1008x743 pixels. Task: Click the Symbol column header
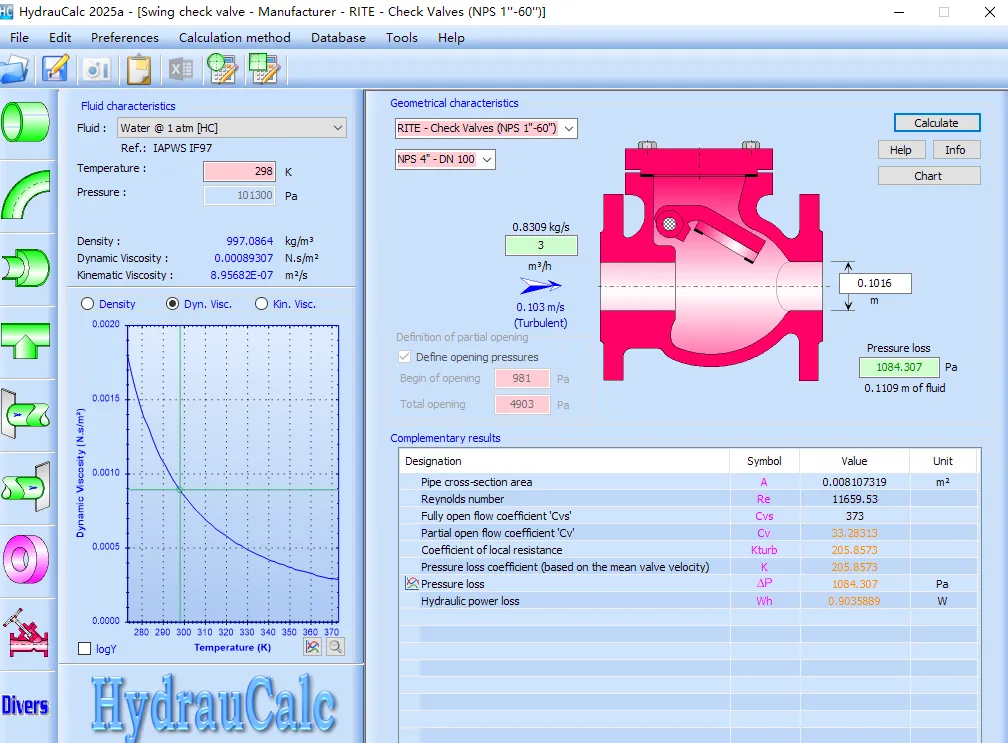[764, 461]
